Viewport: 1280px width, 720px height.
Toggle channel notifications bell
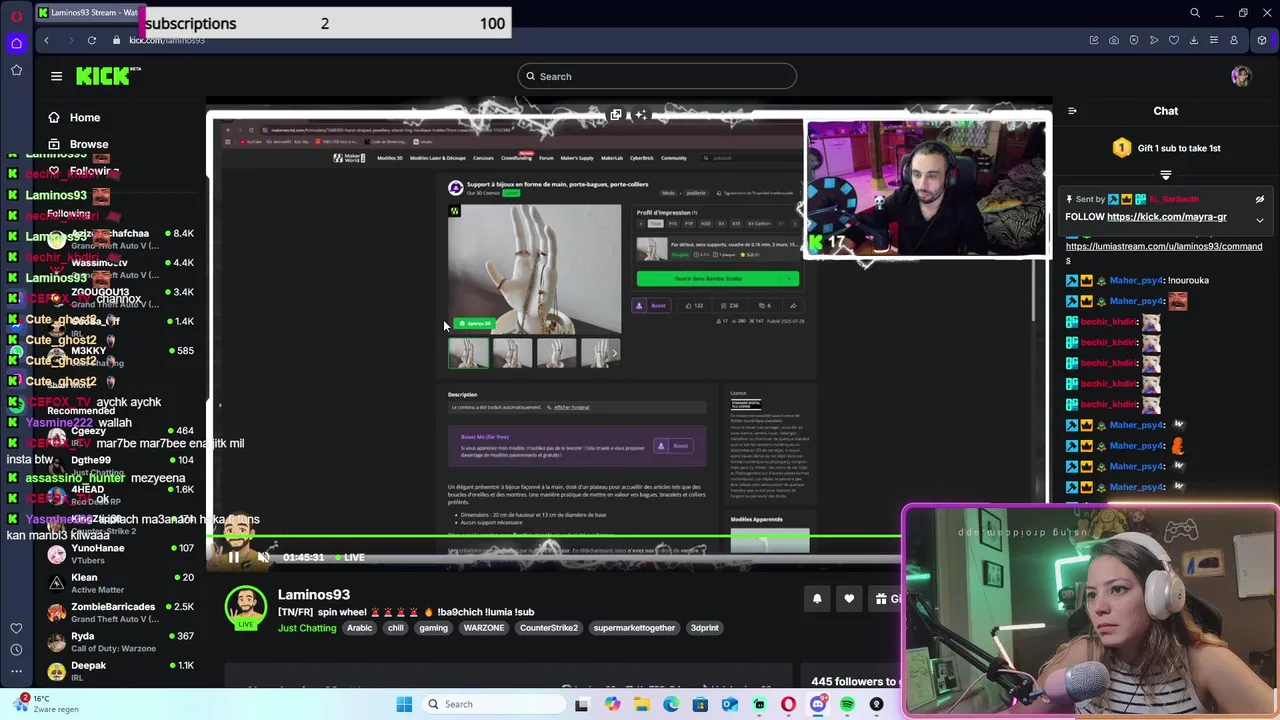point(817,599)
